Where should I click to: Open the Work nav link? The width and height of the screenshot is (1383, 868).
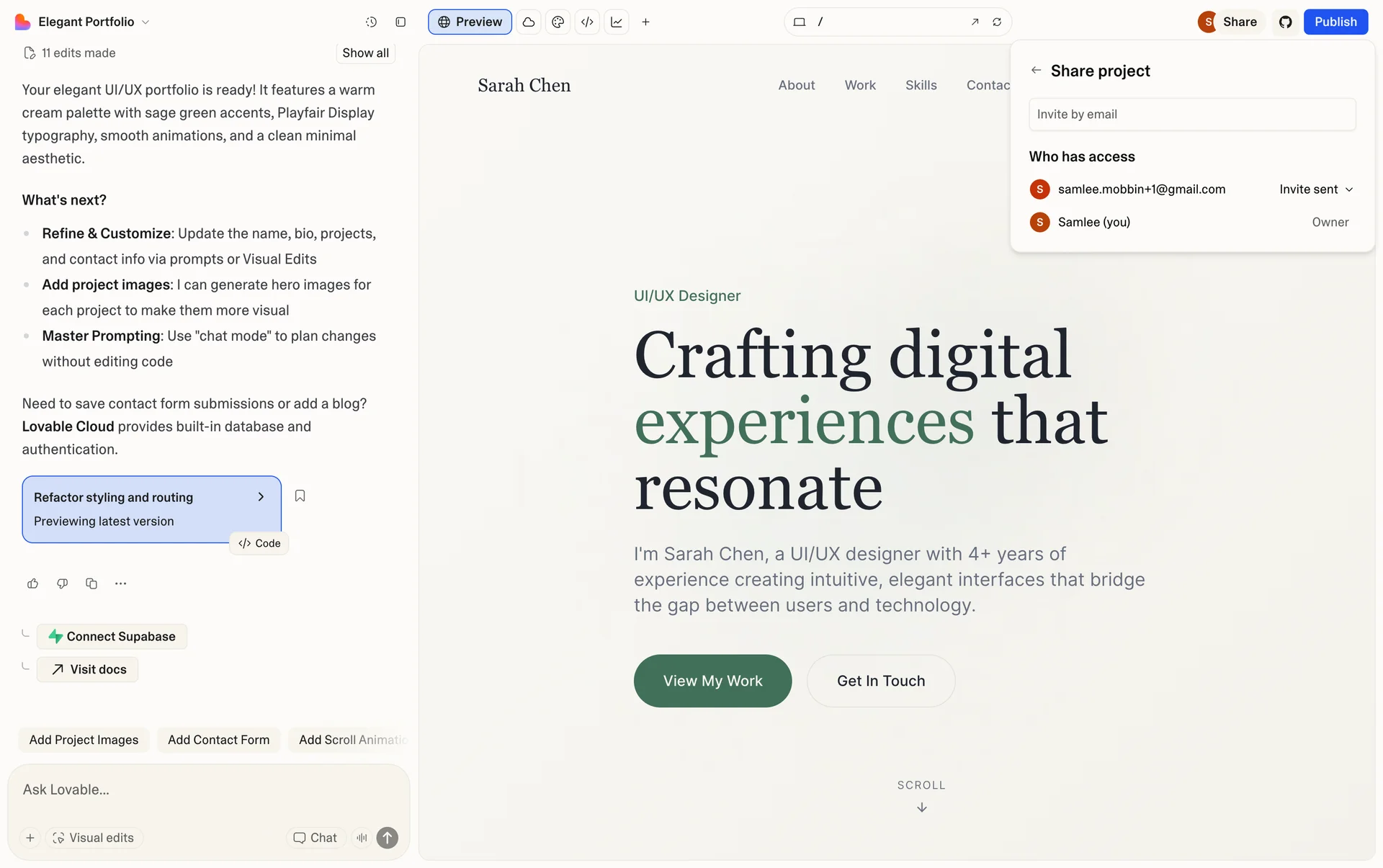860,85
